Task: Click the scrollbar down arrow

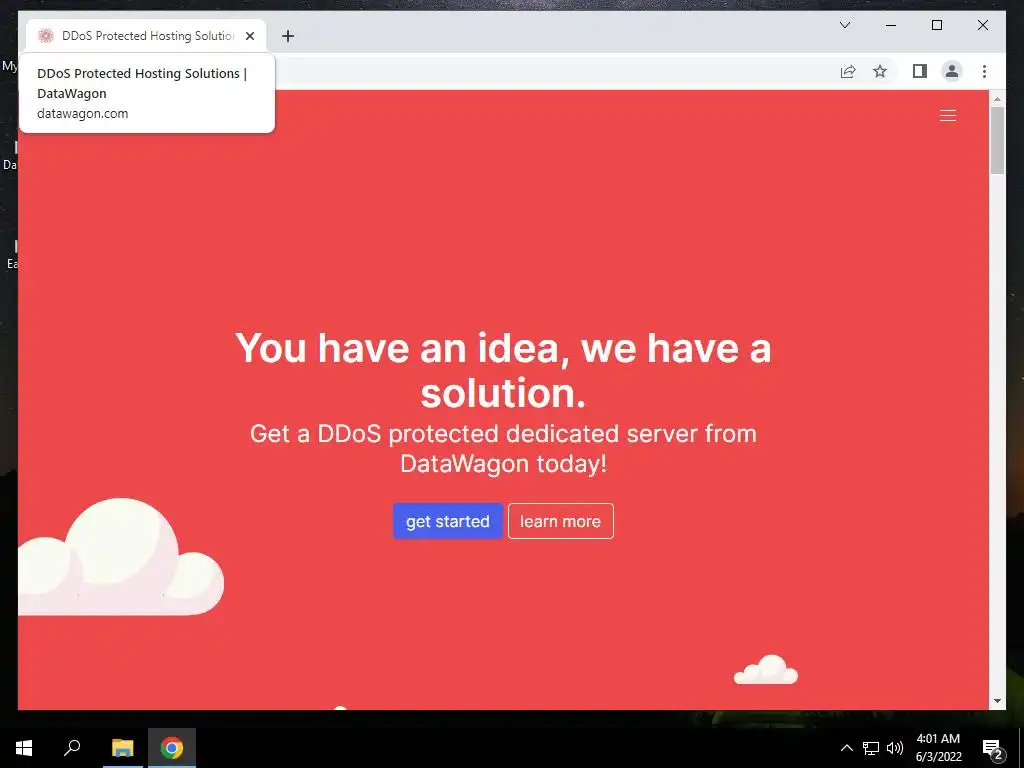Action: coord(997,701)
